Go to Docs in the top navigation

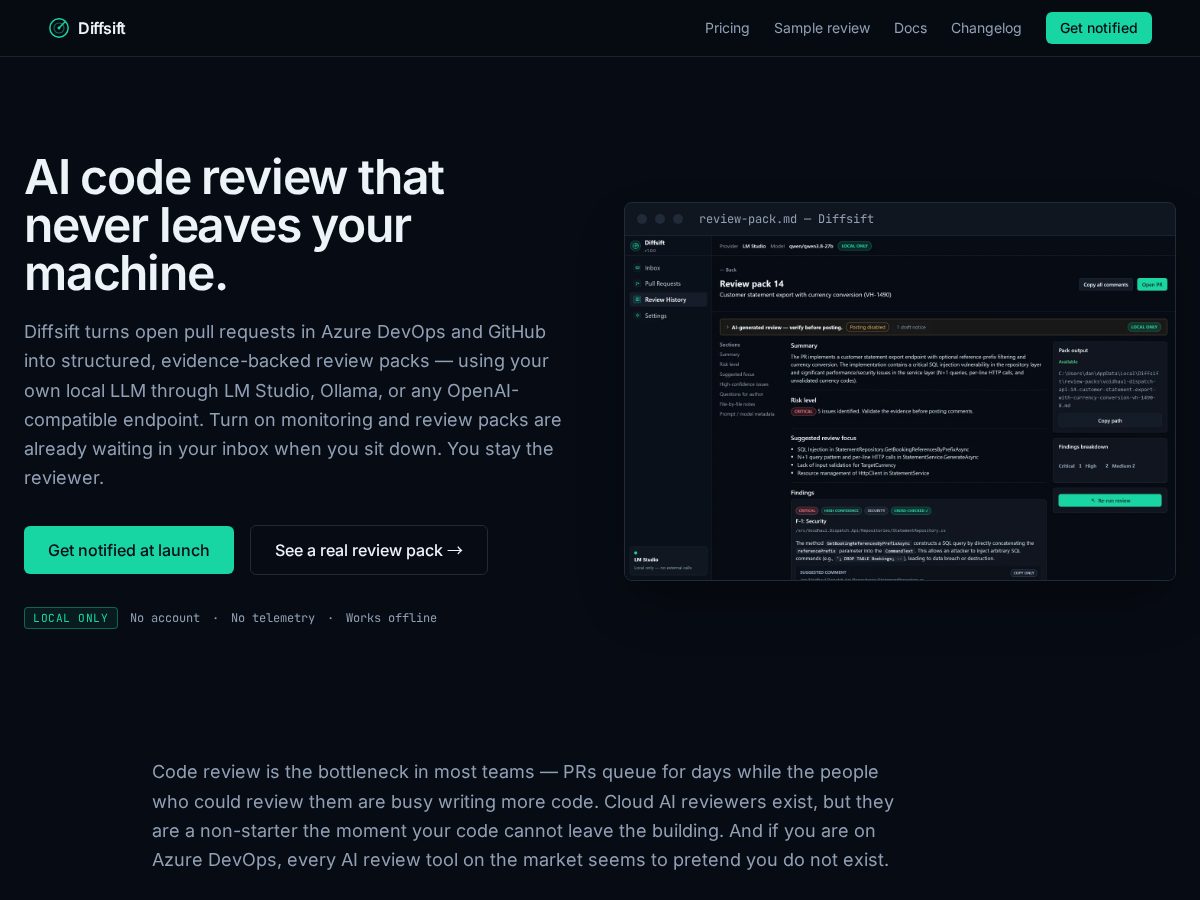(910, 28)
